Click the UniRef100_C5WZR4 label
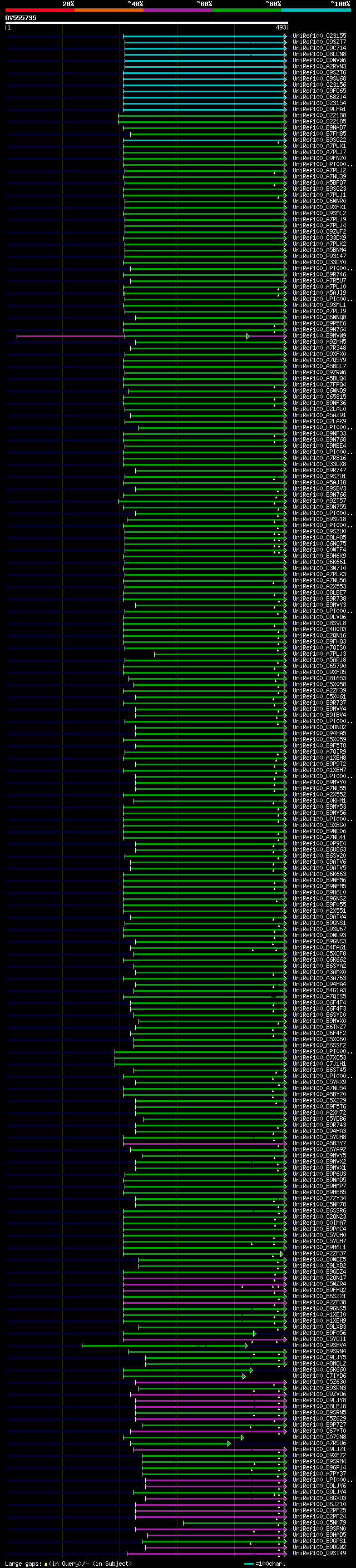 point(319,1284)
